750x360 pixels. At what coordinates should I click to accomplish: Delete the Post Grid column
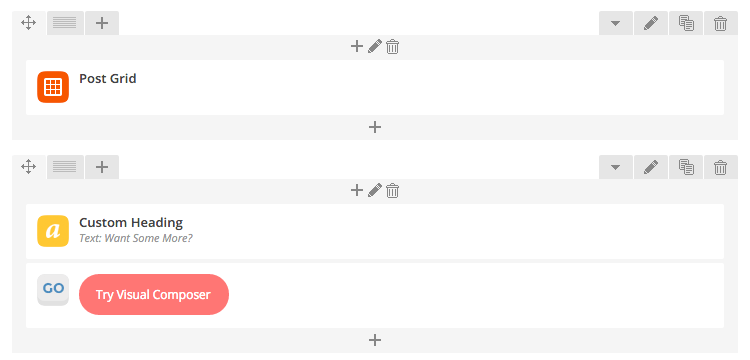[x=392, y=47]
